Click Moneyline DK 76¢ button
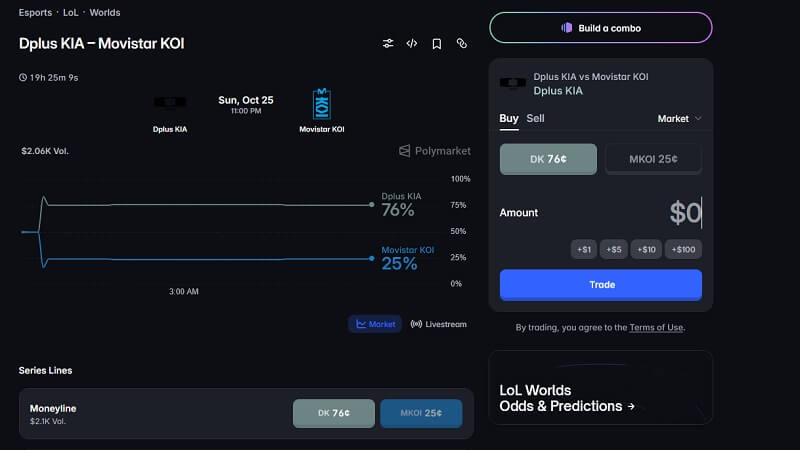The height and width of the screenshot is (450, 800). point(334,413)
